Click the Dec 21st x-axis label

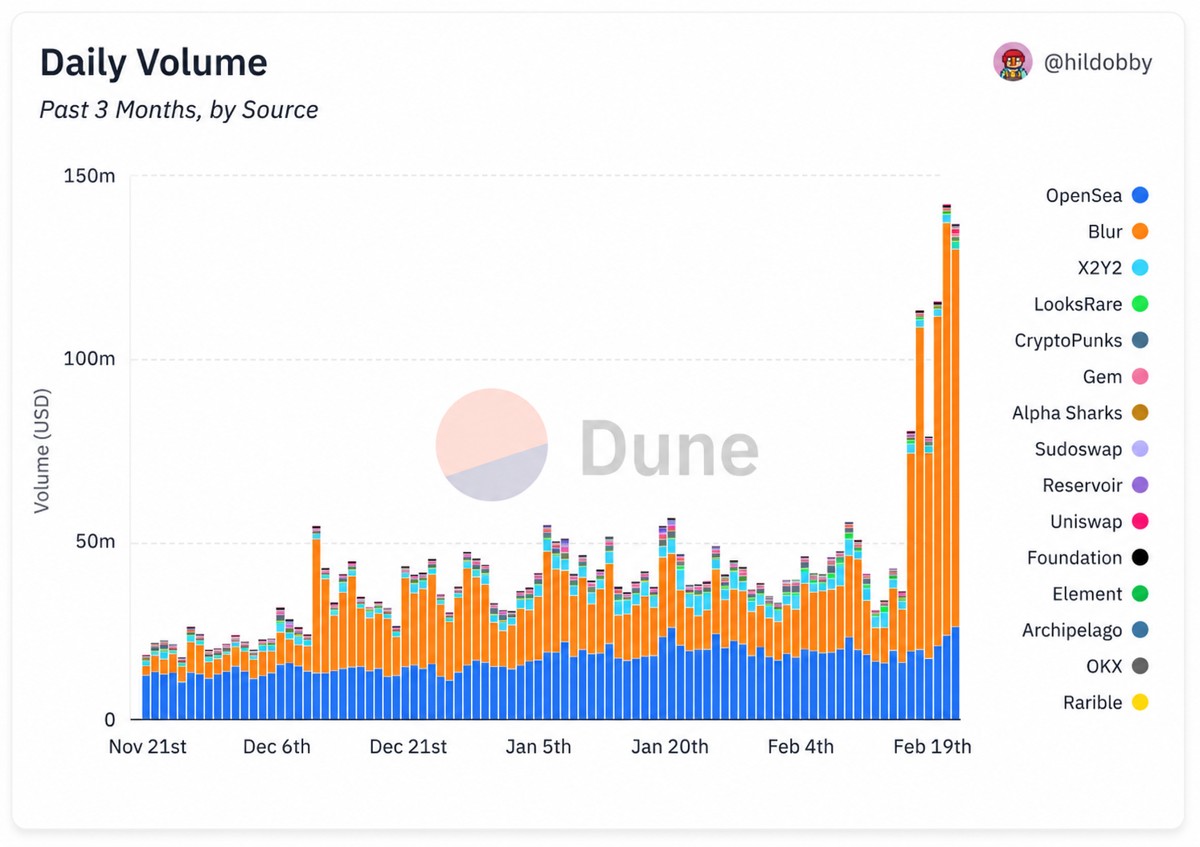click(x=408, y=747)
